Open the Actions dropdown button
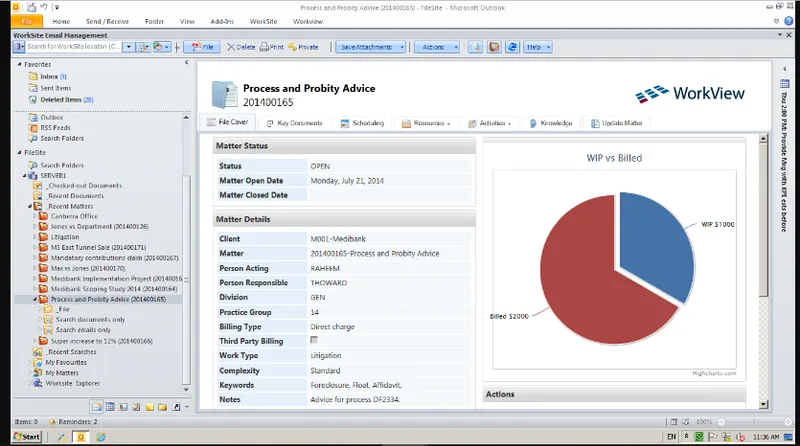 [437, 47]
